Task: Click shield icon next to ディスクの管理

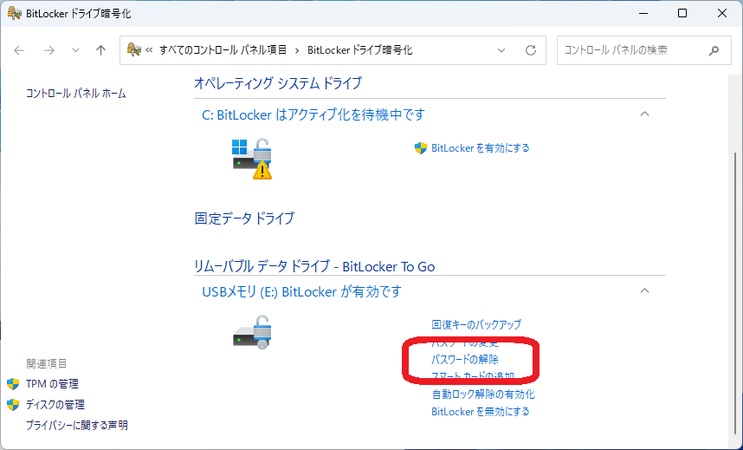Action: pyautogui.click(x=13, y=405)
